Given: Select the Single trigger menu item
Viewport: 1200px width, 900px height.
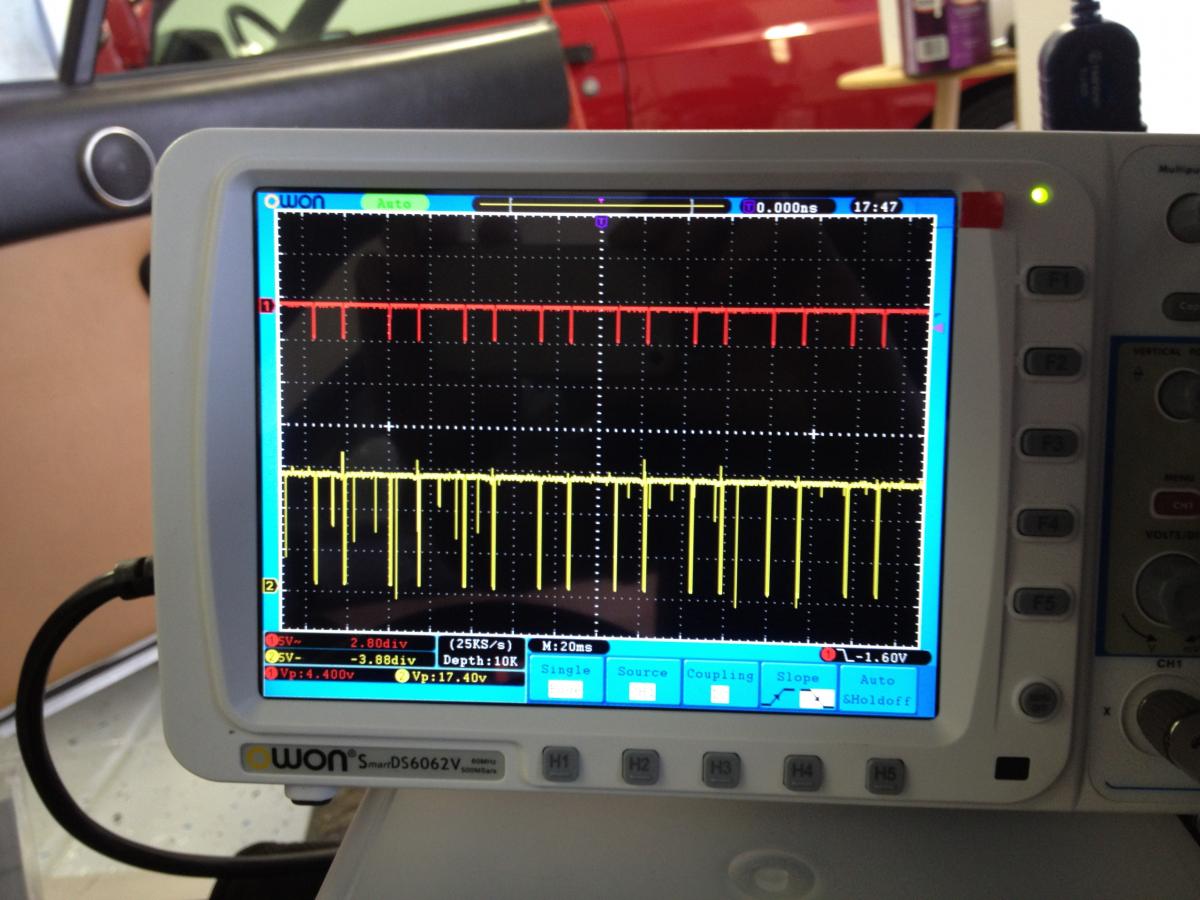Looking at the screenshot, I should (566, 680).
